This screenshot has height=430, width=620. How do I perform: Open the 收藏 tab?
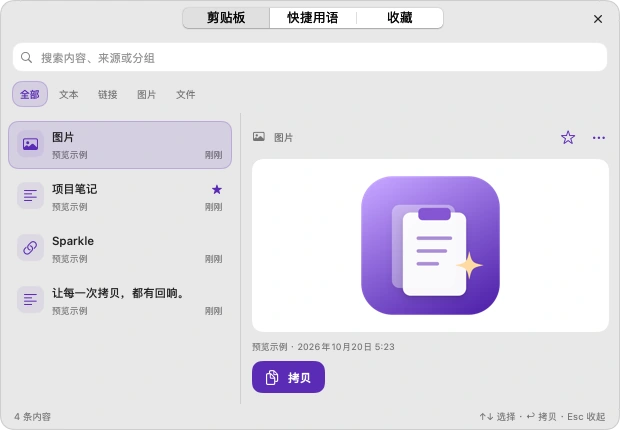click(x=399, y=18)
